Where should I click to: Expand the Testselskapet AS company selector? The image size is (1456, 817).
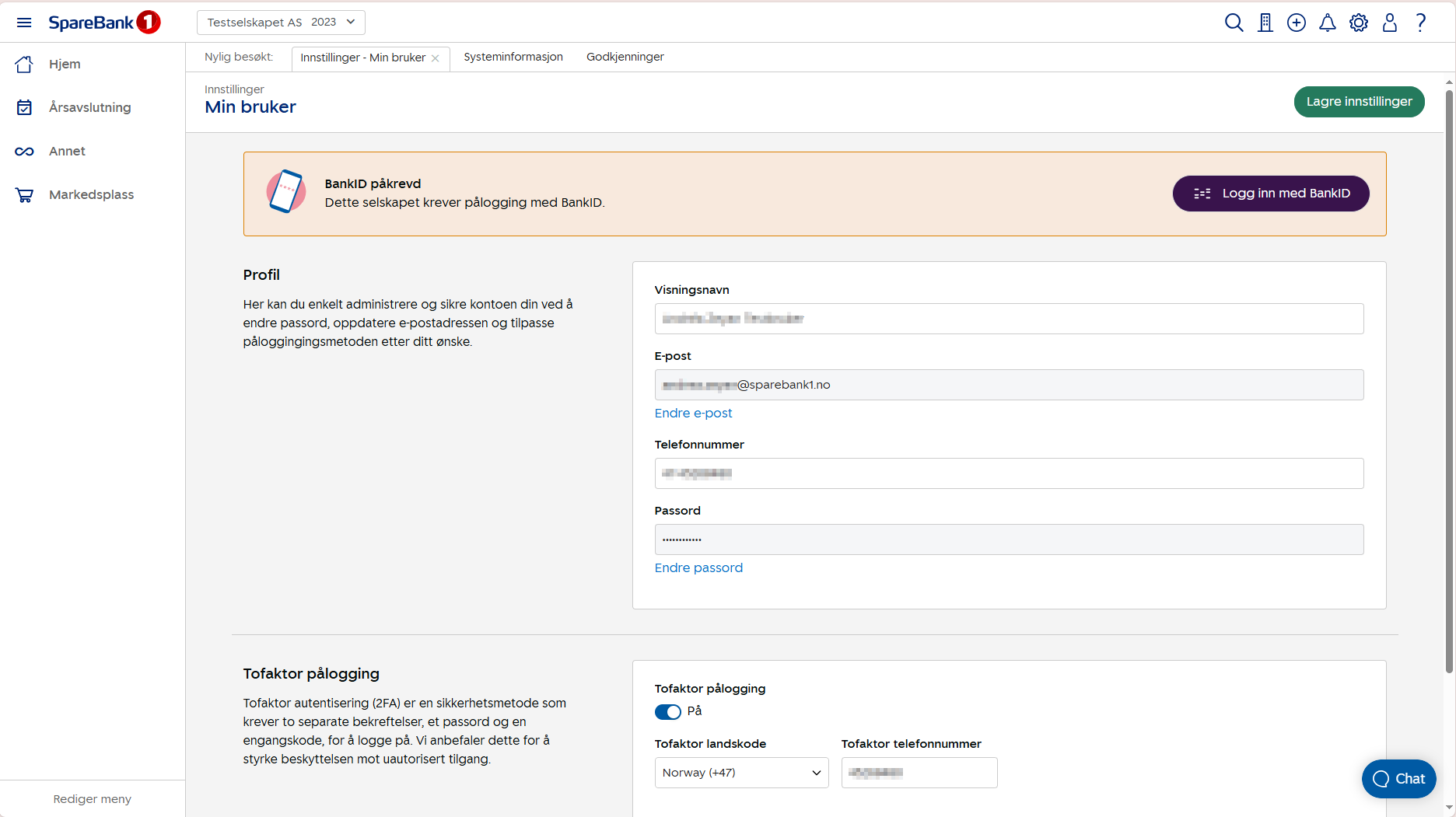(281, 23)
